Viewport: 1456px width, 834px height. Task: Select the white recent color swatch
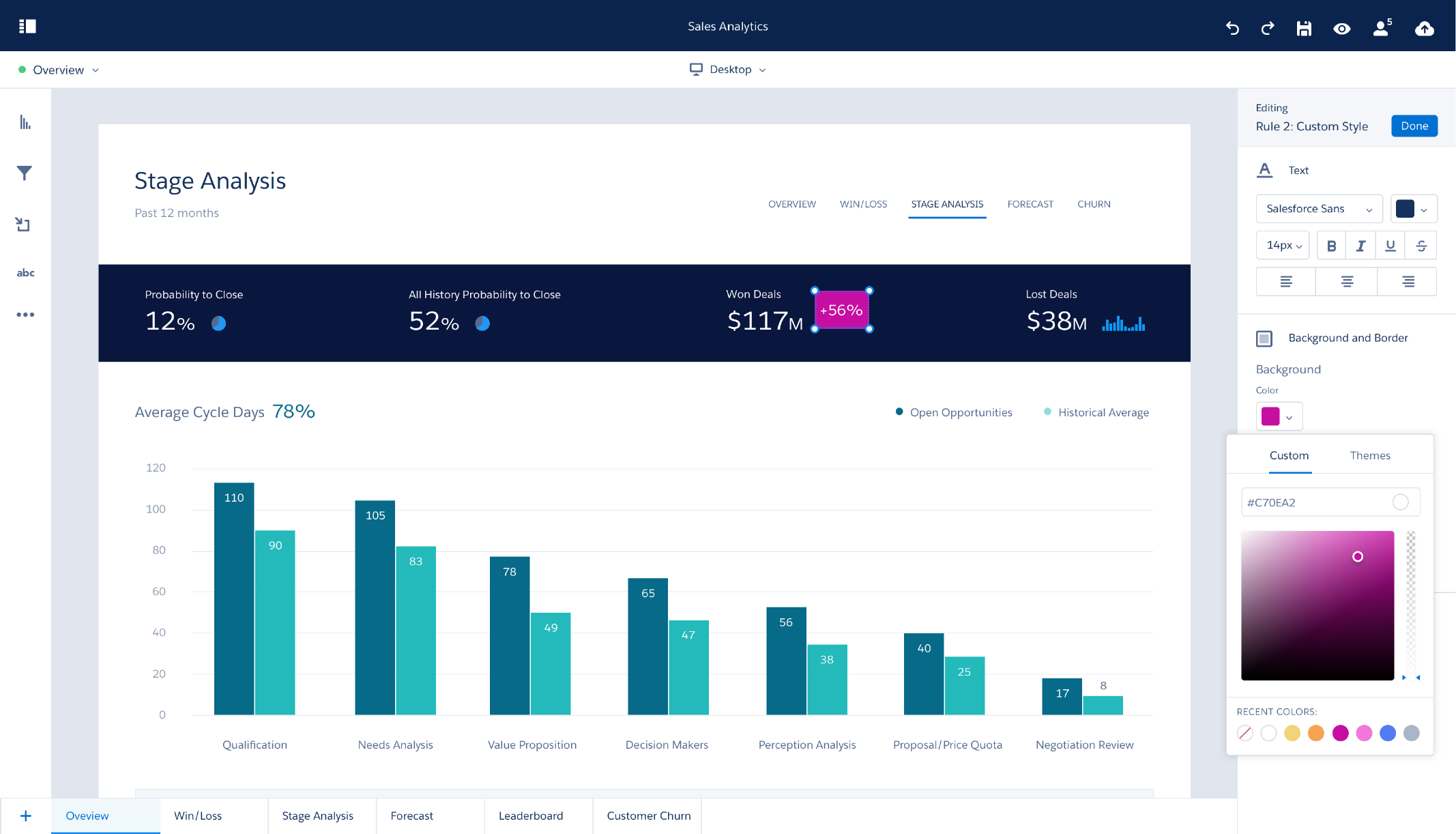pos(1268,733)
